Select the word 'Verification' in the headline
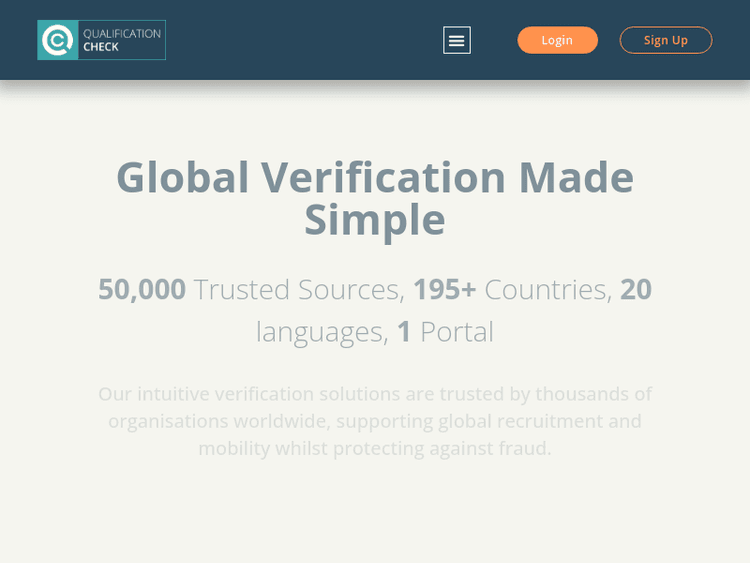Viewport: 750px width, 563px height. click(383, 178)
